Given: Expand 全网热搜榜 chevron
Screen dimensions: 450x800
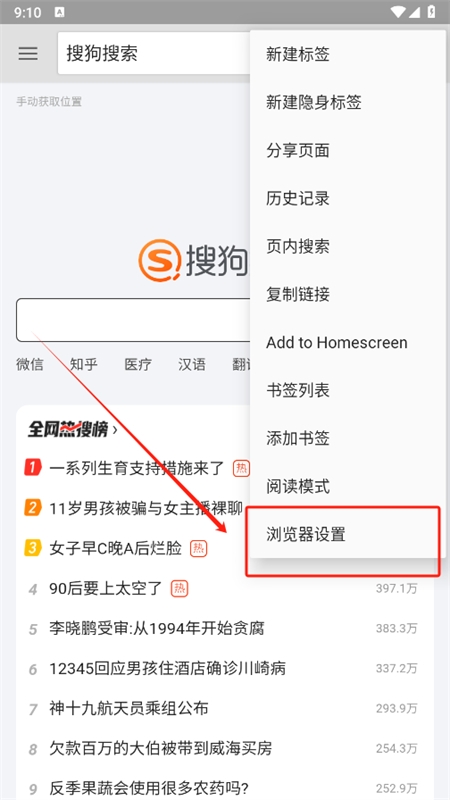Looking at the screenshot, I should pyautogui.click(x=115, y=430).
